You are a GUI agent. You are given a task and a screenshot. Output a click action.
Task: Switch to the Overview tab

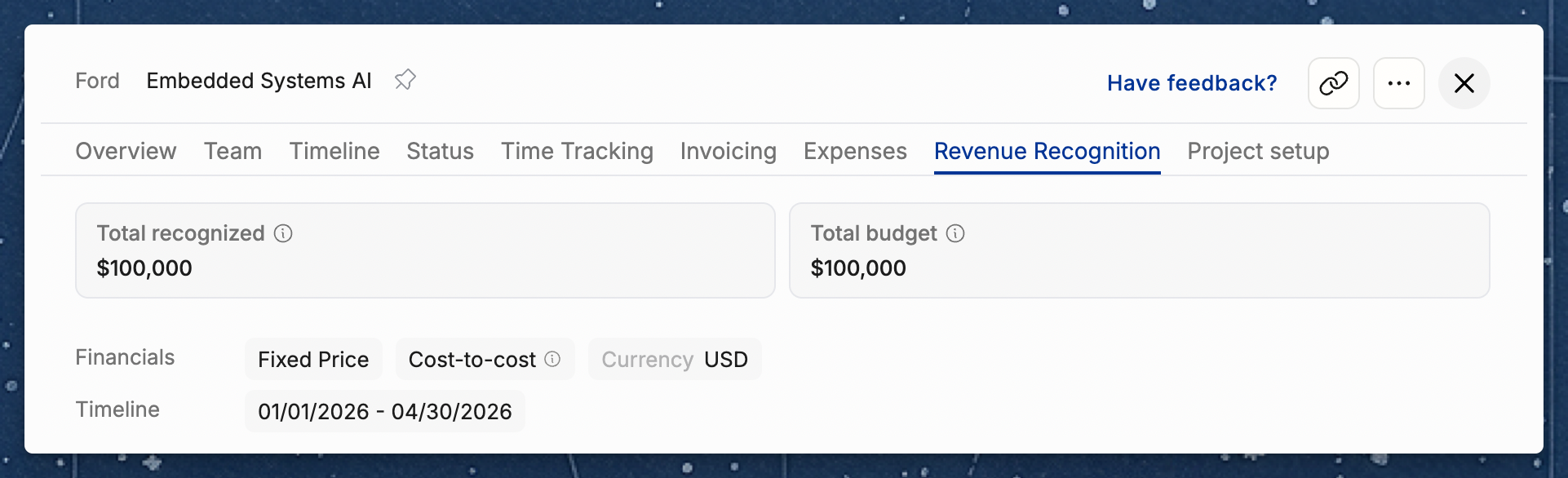click(126, 151)
